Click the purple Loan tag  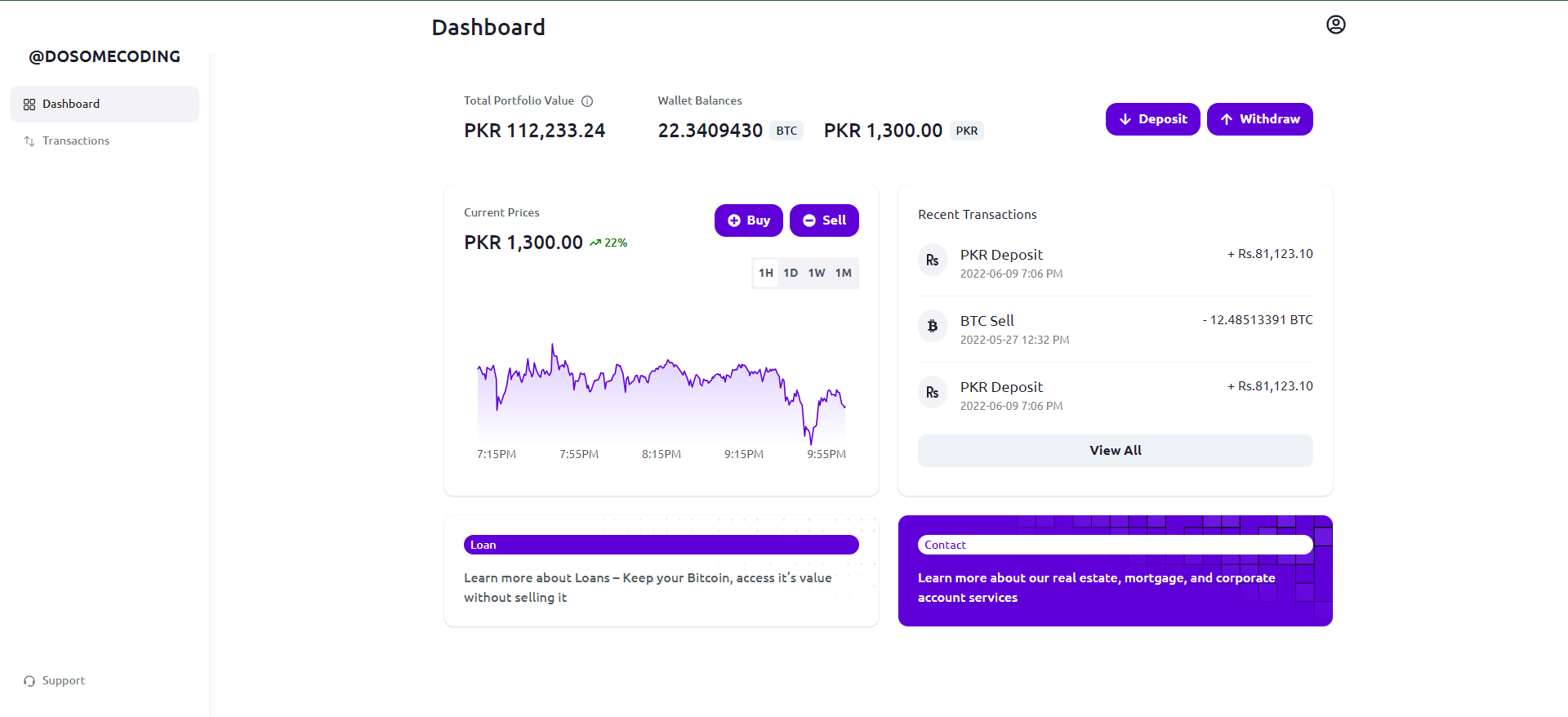(x=661, y=545)
